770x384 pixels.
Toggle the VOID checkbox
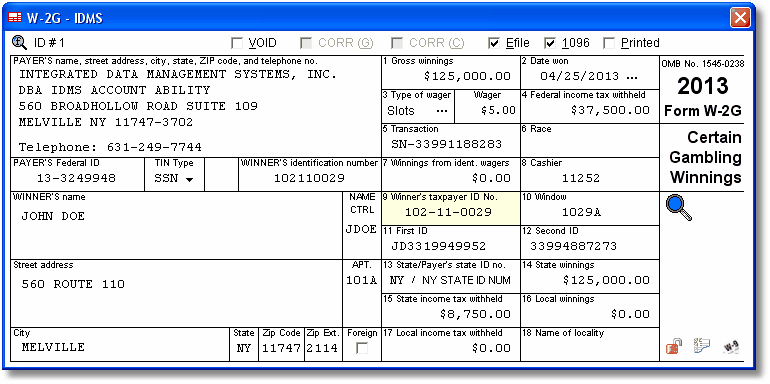(x=237, y=44)
